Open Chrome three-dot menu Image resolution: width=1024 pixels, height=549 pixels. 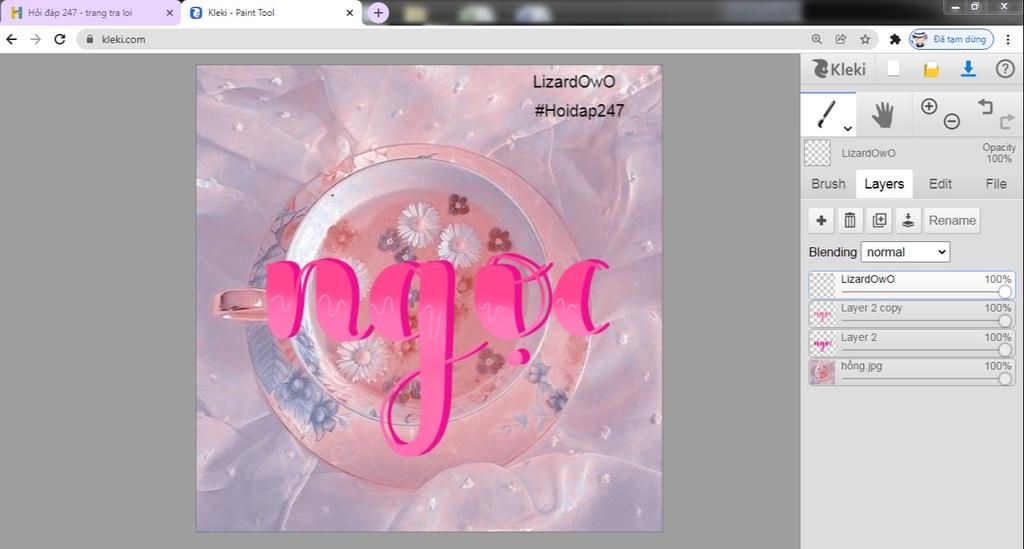click(1008, 39)
